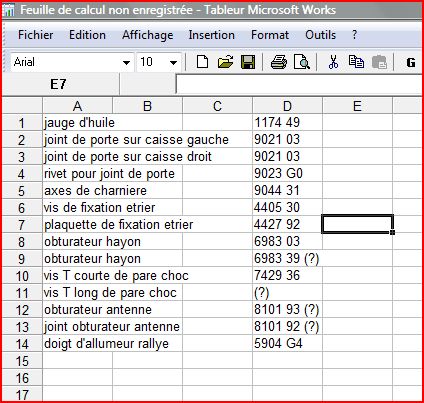Expand the Arial font dropdown
This screenshot has width=424, height=403.
tap(126, 62)
